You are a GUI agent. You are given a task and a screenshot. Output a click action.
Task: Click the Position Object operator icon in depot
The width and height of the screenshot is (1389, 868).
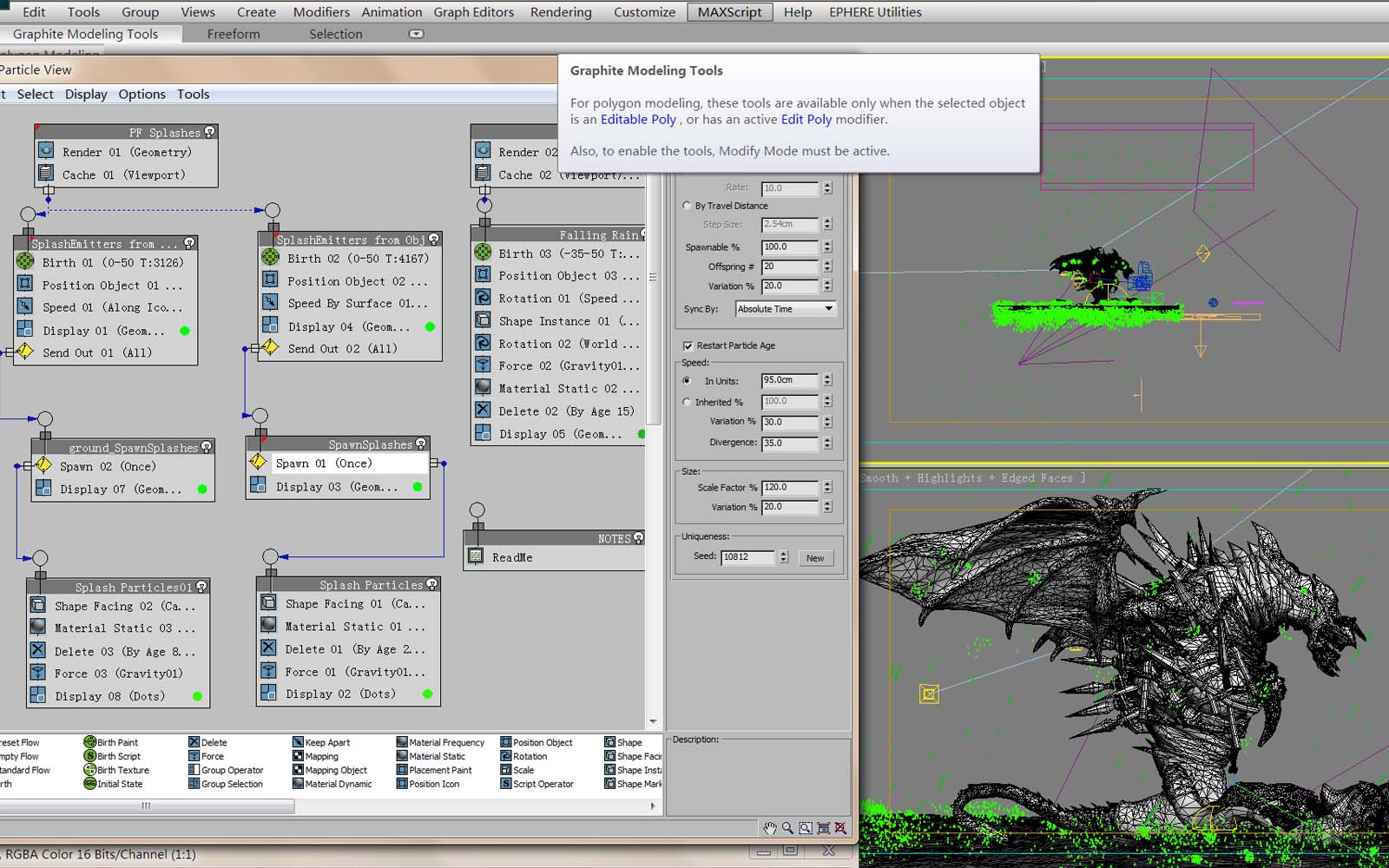tap(506, 742)
